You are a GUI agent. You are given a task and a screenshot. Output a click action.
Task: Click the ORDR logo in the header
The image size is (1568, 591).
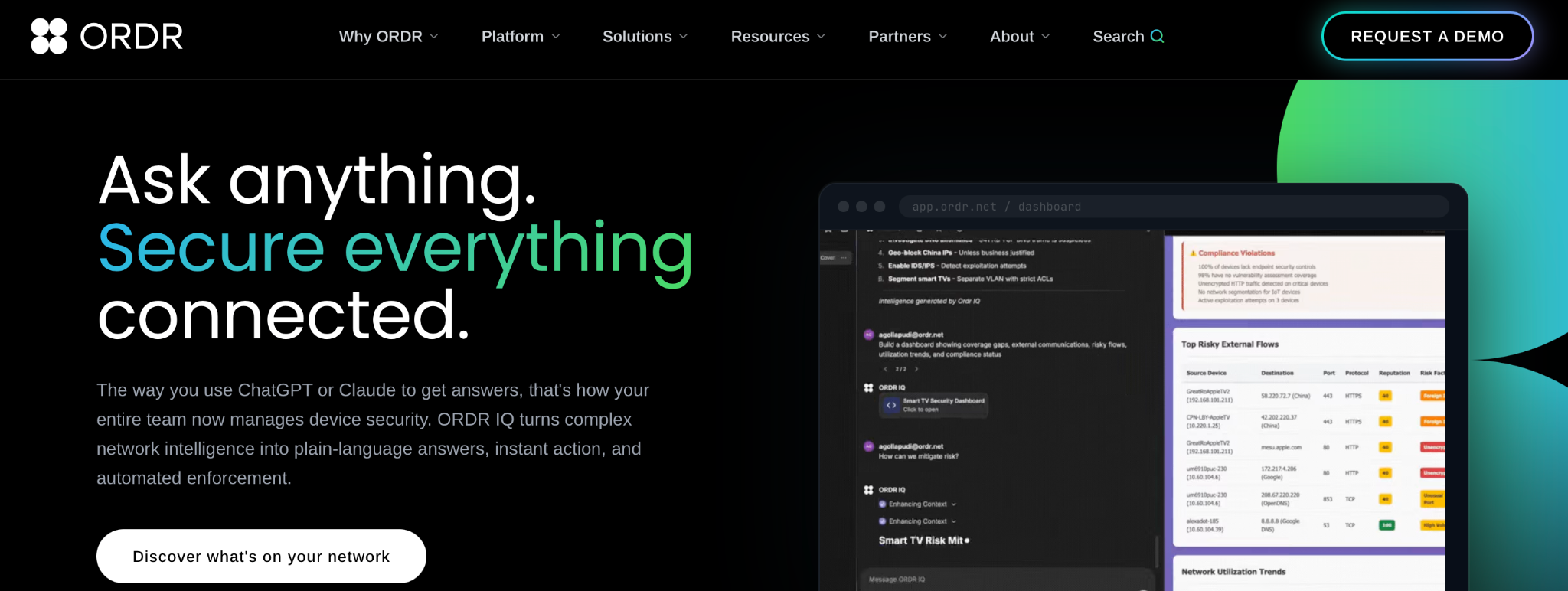coord(107,36)
